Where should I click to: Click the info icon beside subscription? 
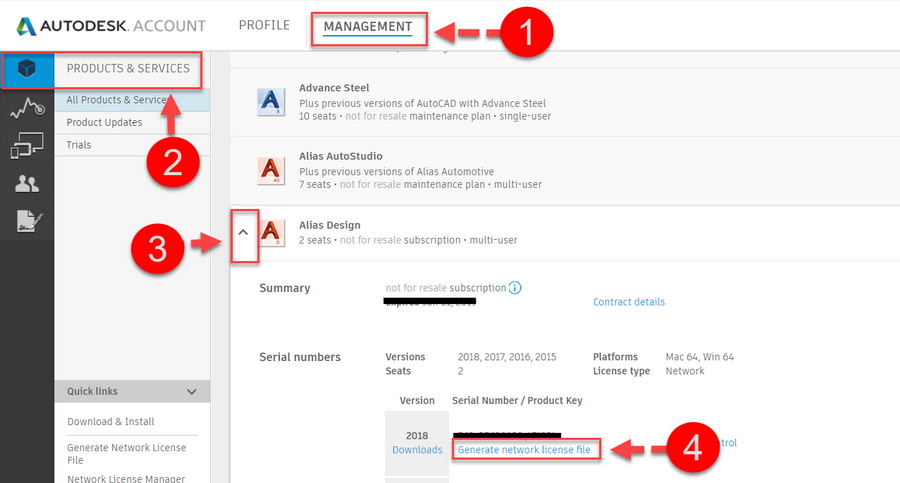[x=515, y=288]
